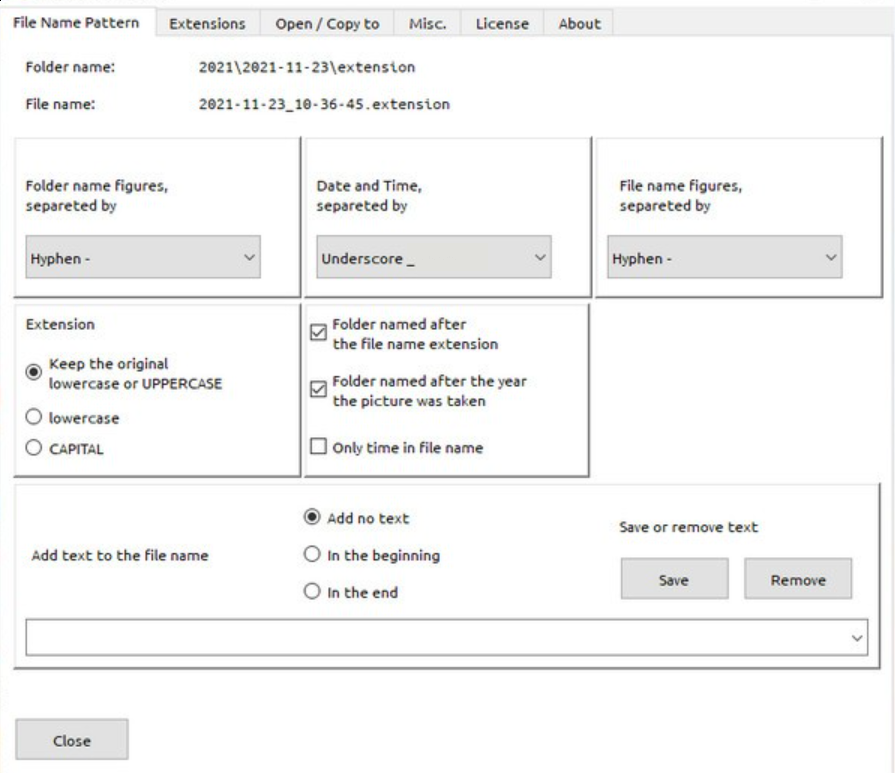Select In the end text option
This screenshot has width=895, height=773.
pos(312,591)
